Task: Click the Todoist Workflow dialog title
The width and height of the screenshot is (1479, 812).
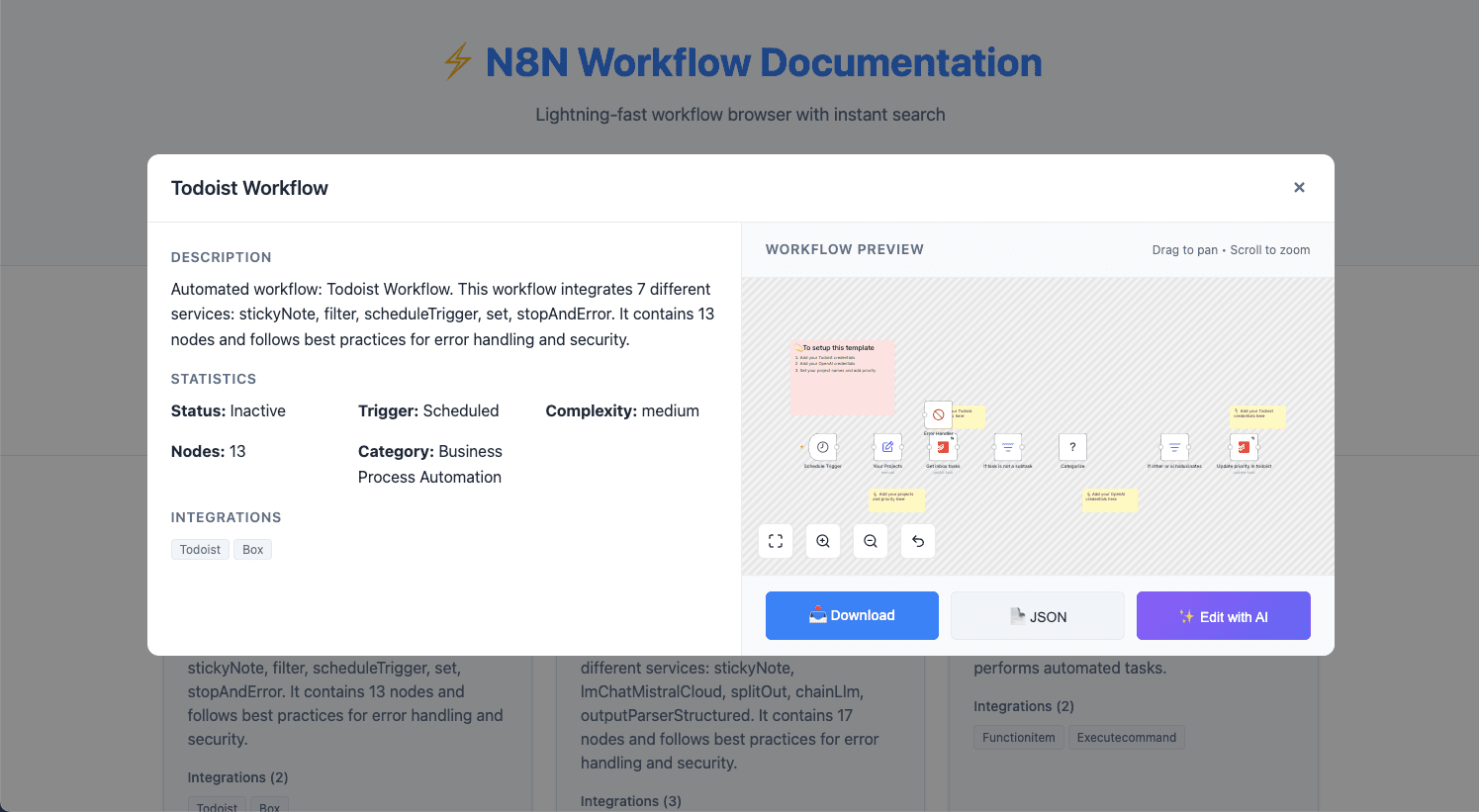Action: (x=249, y=188)
